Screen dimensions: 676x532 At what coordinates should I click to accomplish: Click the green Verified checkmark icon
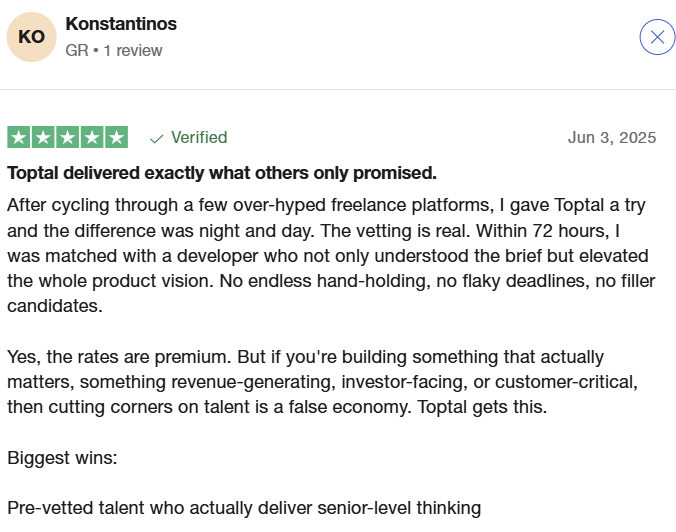(x=156, y=139)
